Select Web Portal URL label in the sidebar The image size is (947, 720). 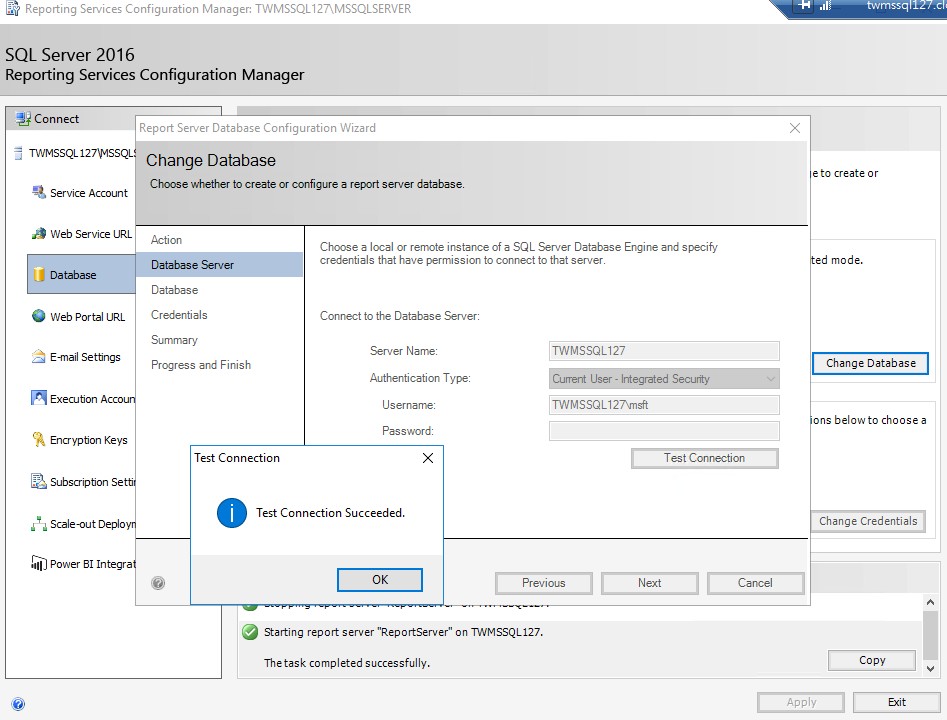(x=88, y=317)
